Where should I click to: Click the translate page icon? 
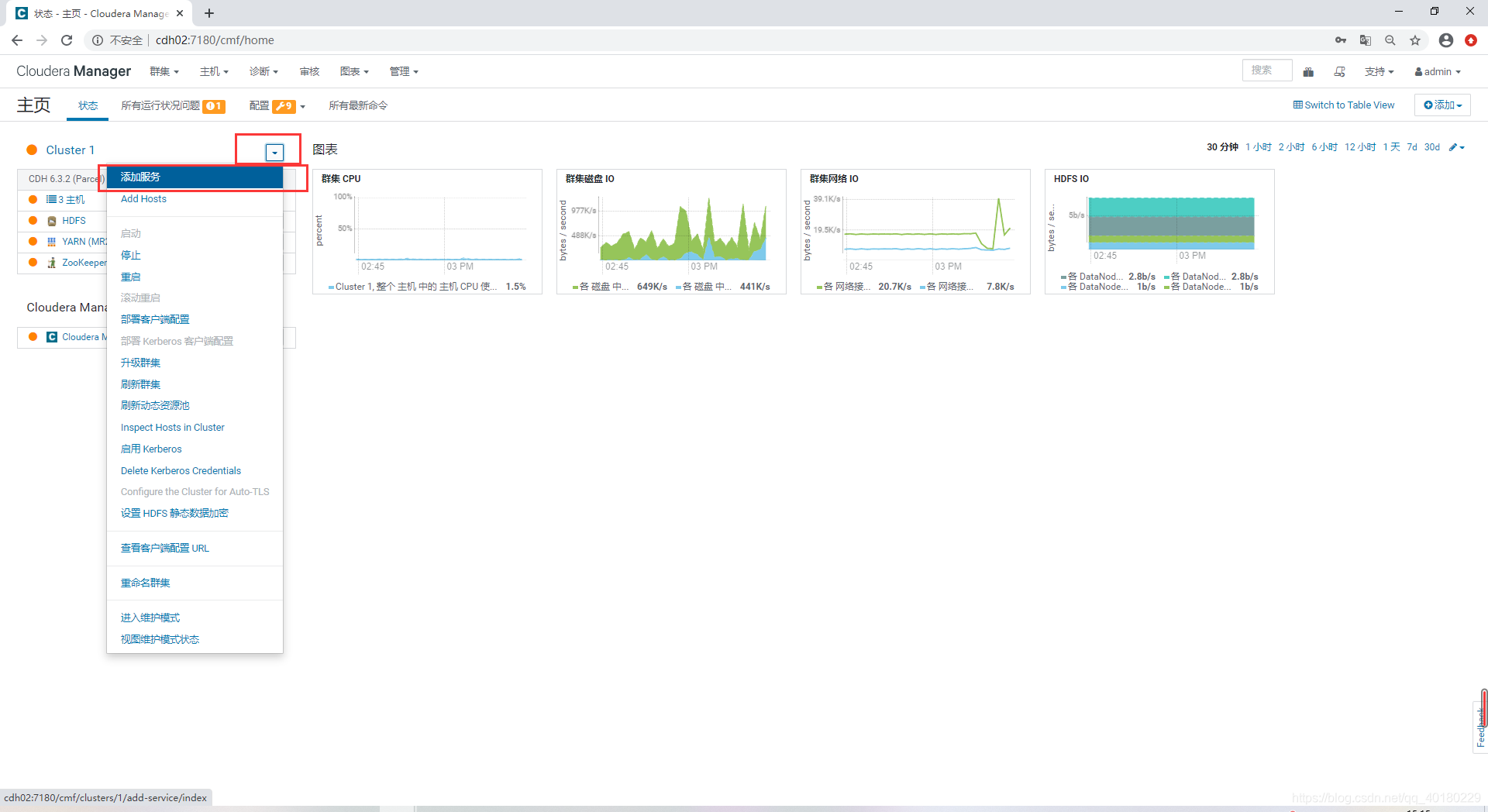pos(1366,40)
